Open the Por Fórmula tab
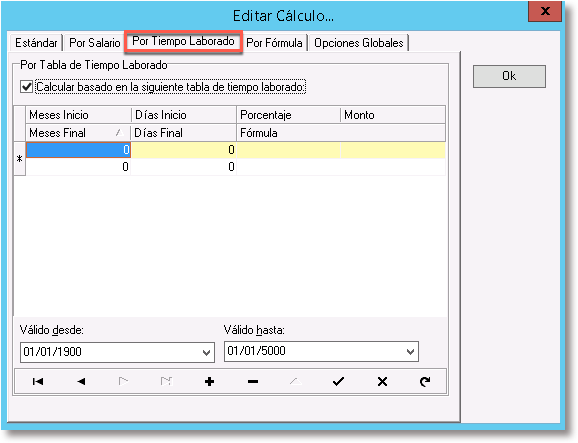Screen dimensions: 578x443 [x=274, y=43]
